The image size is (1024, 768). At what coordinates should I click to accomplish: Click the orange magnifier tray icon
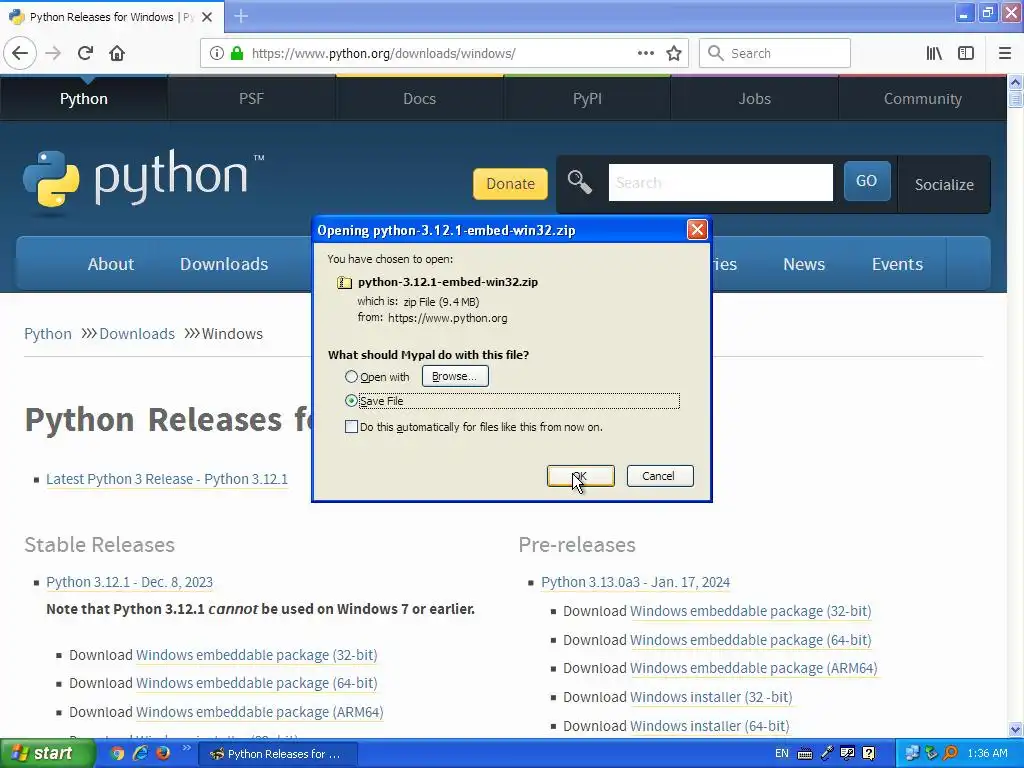tap(951, 754)
